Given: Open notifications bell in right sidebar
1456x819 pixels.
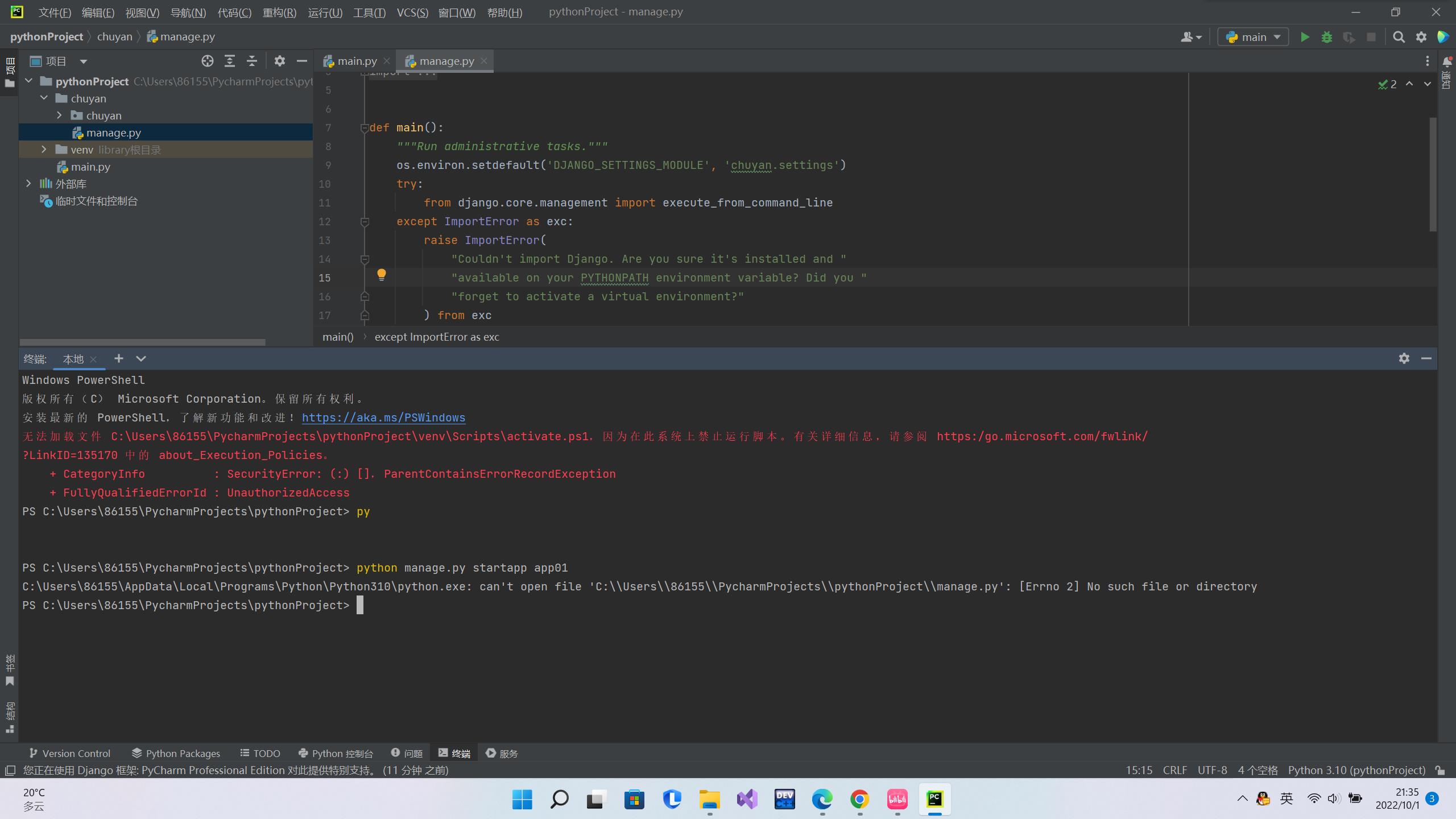Looking at the screenshot, I should [1447, 61].
